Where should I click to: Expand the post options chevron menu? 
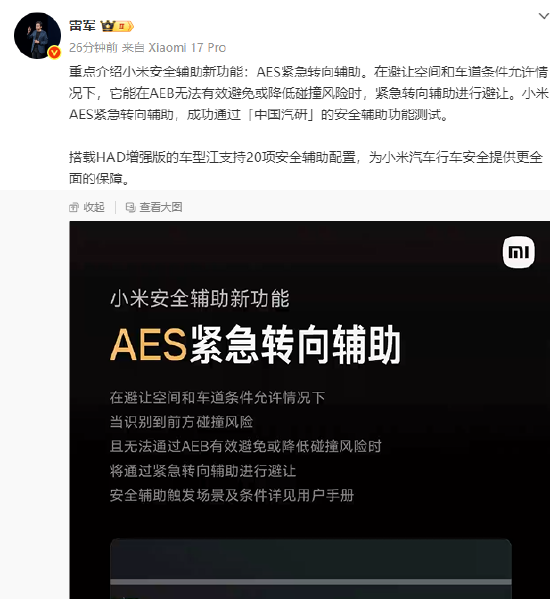[x=544, y=16]
